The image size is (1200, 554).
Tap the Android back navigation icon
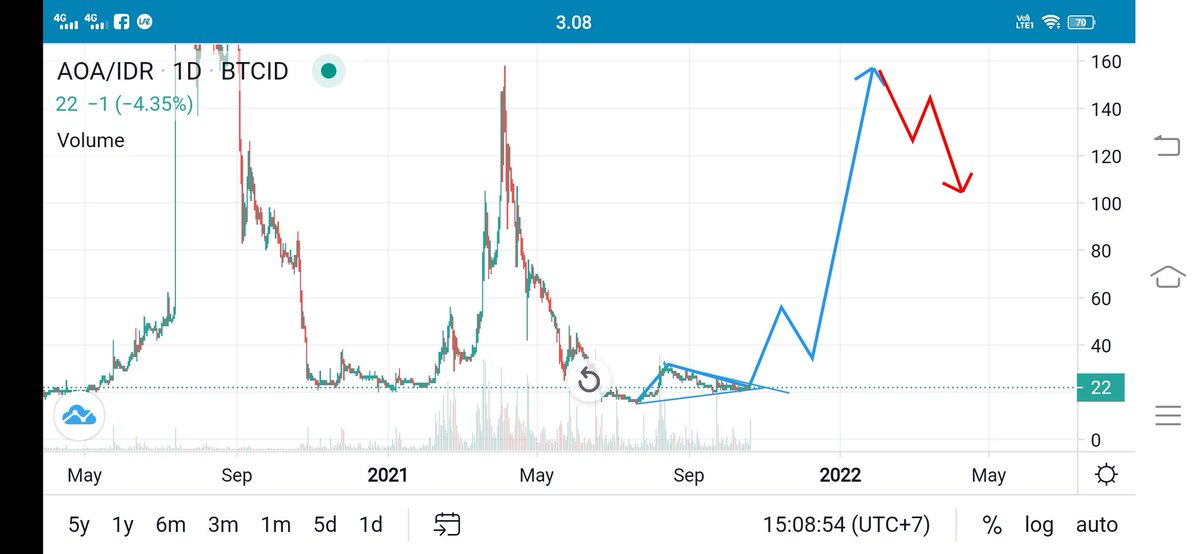pos(1167,146)
